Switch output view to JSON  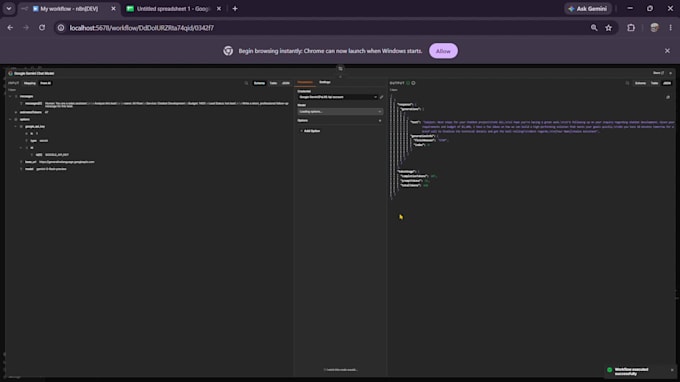click(x=667, y=83)
